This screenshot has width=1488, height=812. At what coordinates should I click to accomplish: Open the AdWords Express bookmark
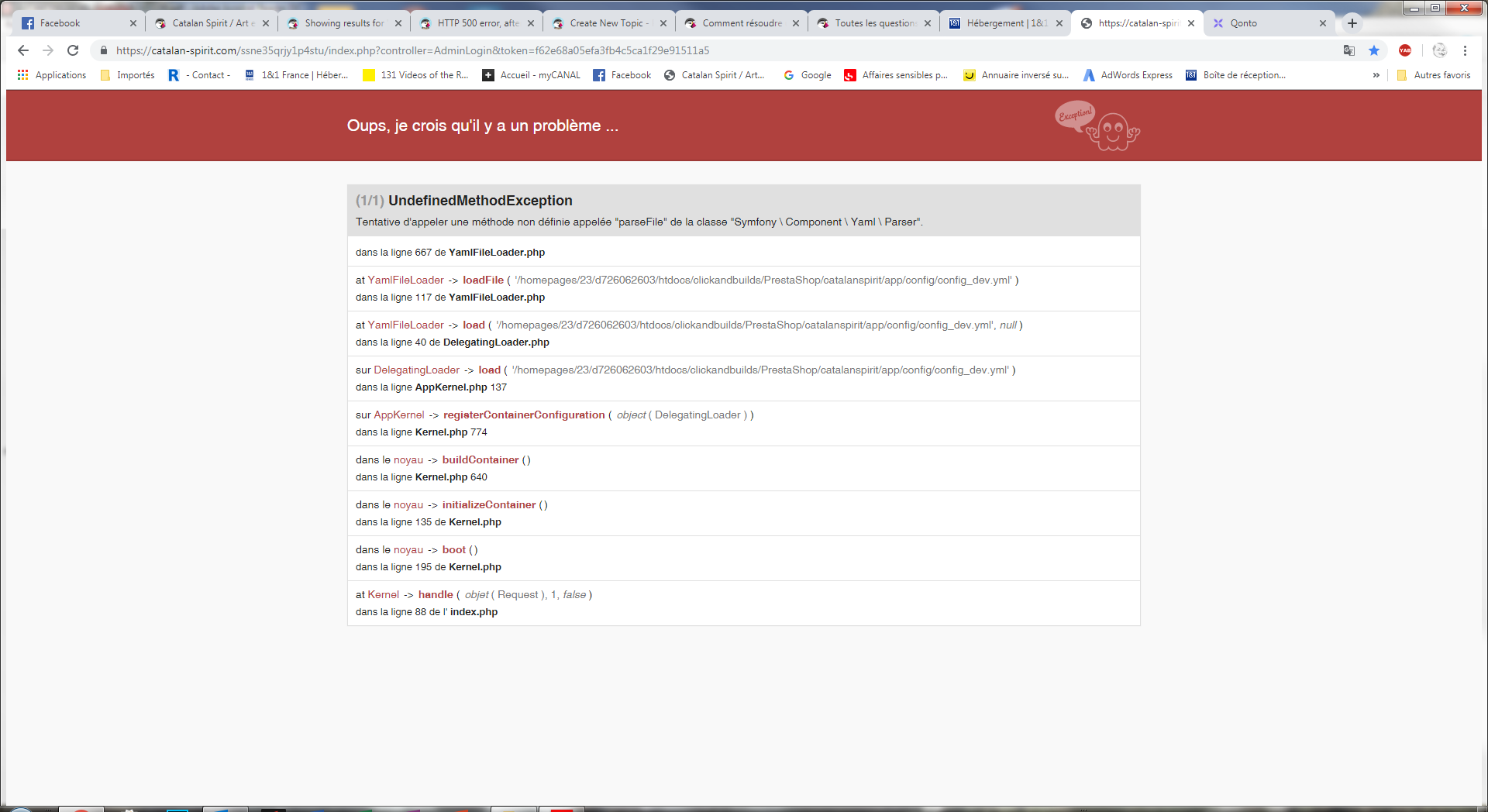click(1128, 75)
